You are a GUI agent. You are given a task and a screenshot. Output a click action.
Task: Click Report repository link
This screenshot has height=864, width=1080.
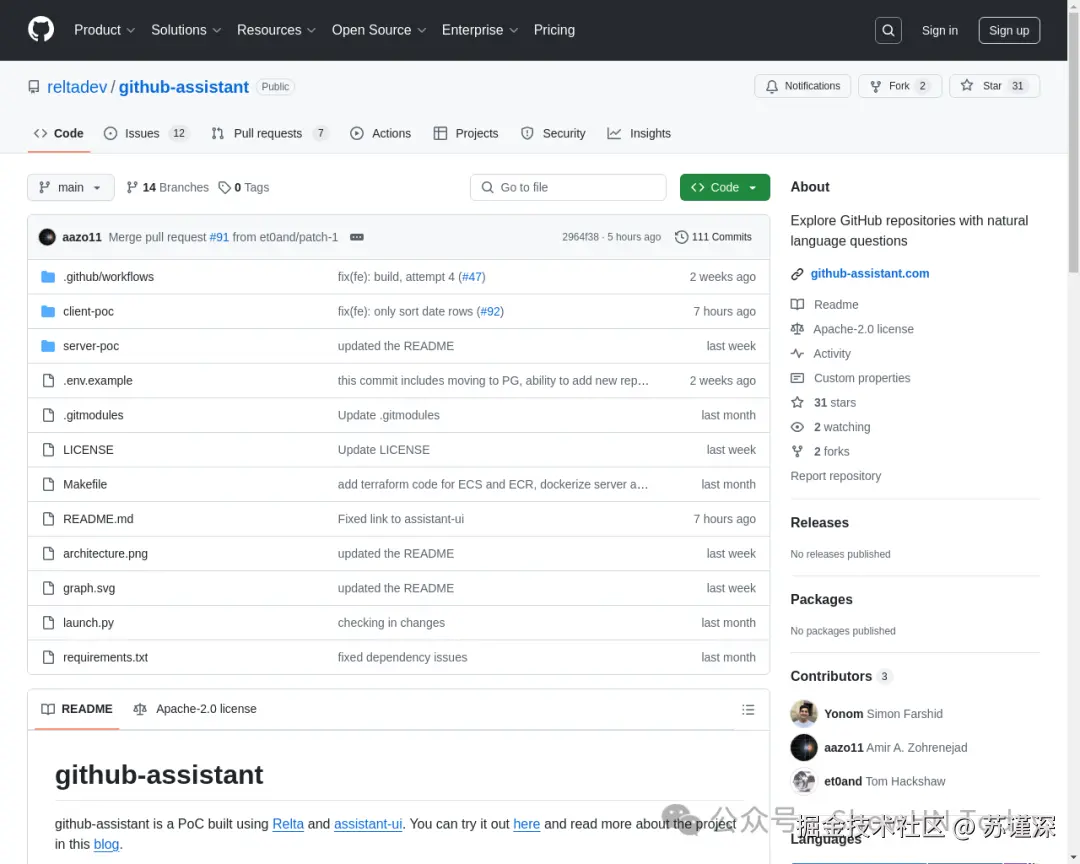pyautogui.click(x=835, y=476)
